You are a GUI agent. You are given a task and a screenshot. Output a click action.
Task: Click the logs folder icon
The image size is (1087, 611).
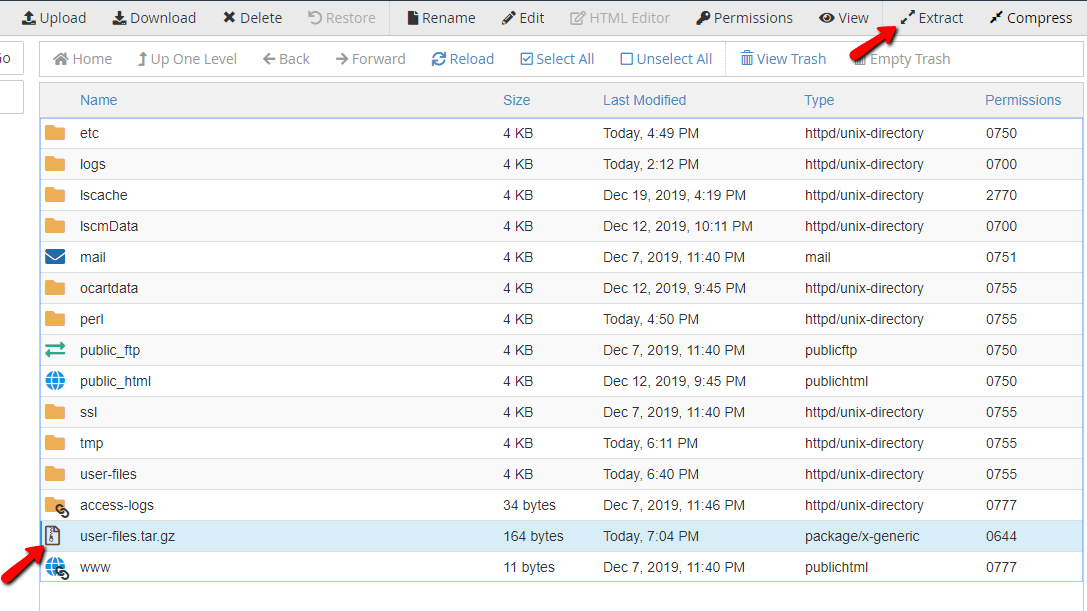55,164
